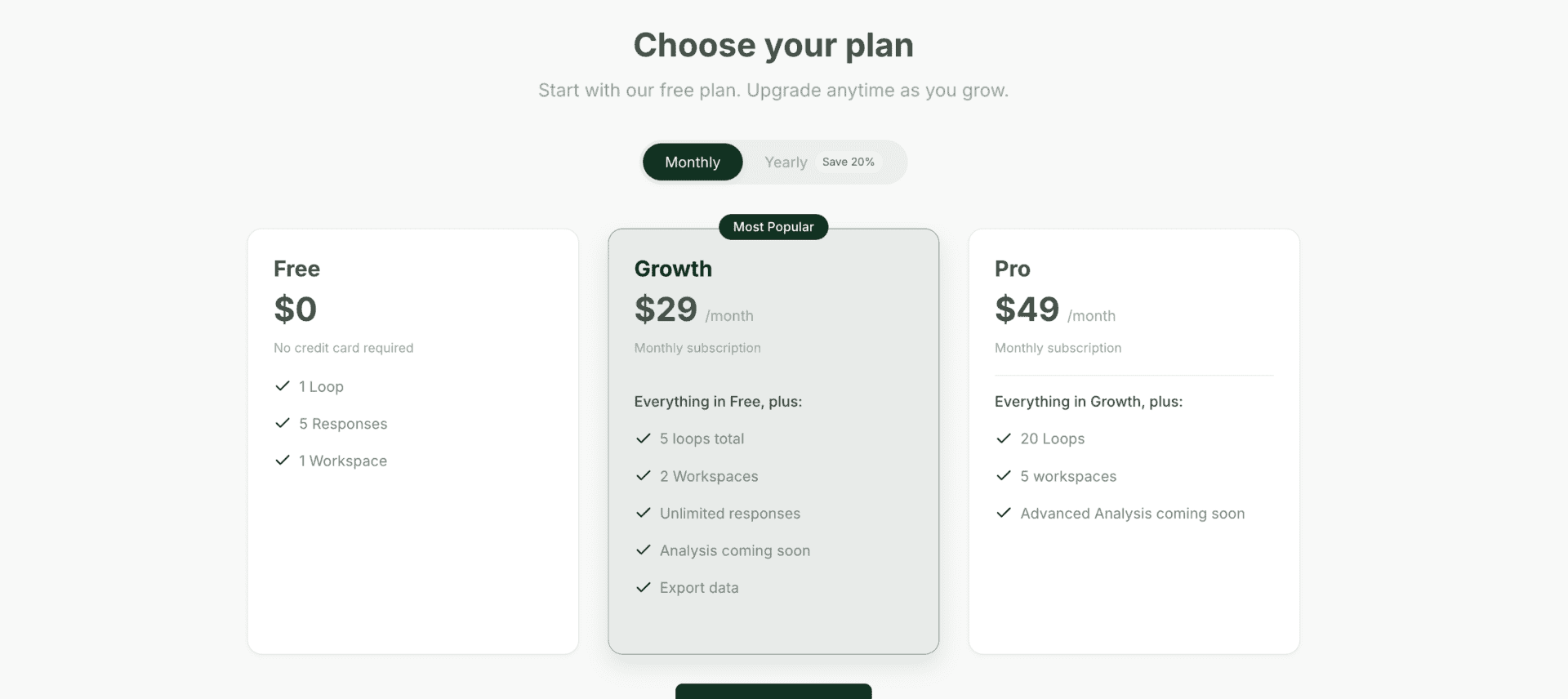Viewport: 1568px width, 699px height.
Task: Click the Choose your plan heading
Action: [x=773, y=45]
